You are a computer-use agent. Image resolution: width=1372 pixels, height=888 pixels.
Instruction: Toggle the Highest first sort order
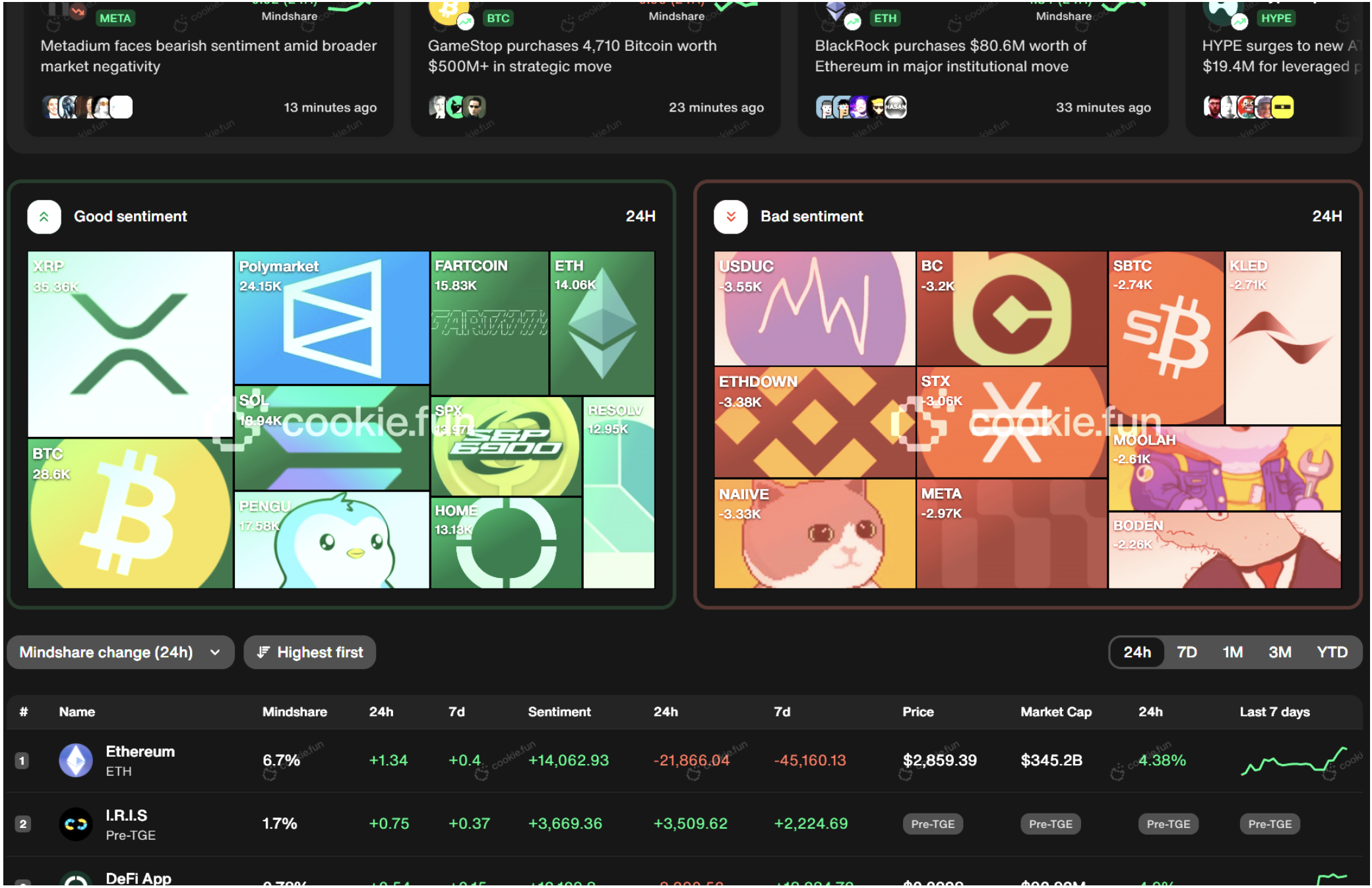(309, 652)
